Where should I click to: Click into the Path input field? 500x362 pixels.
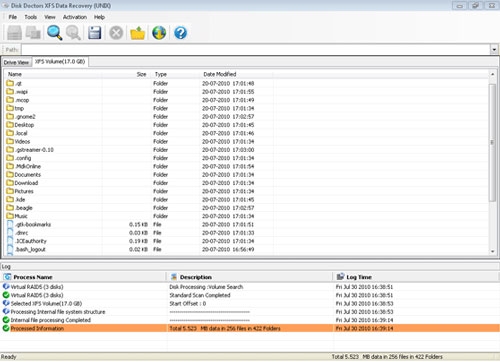click(x=256, y=50)
